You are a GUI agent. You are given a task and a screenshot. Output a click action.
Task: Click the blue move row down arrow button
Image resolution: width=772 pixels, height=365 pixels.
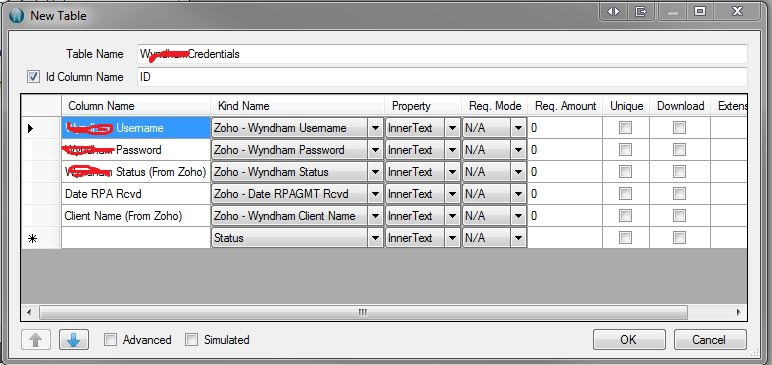click(74, 339)
